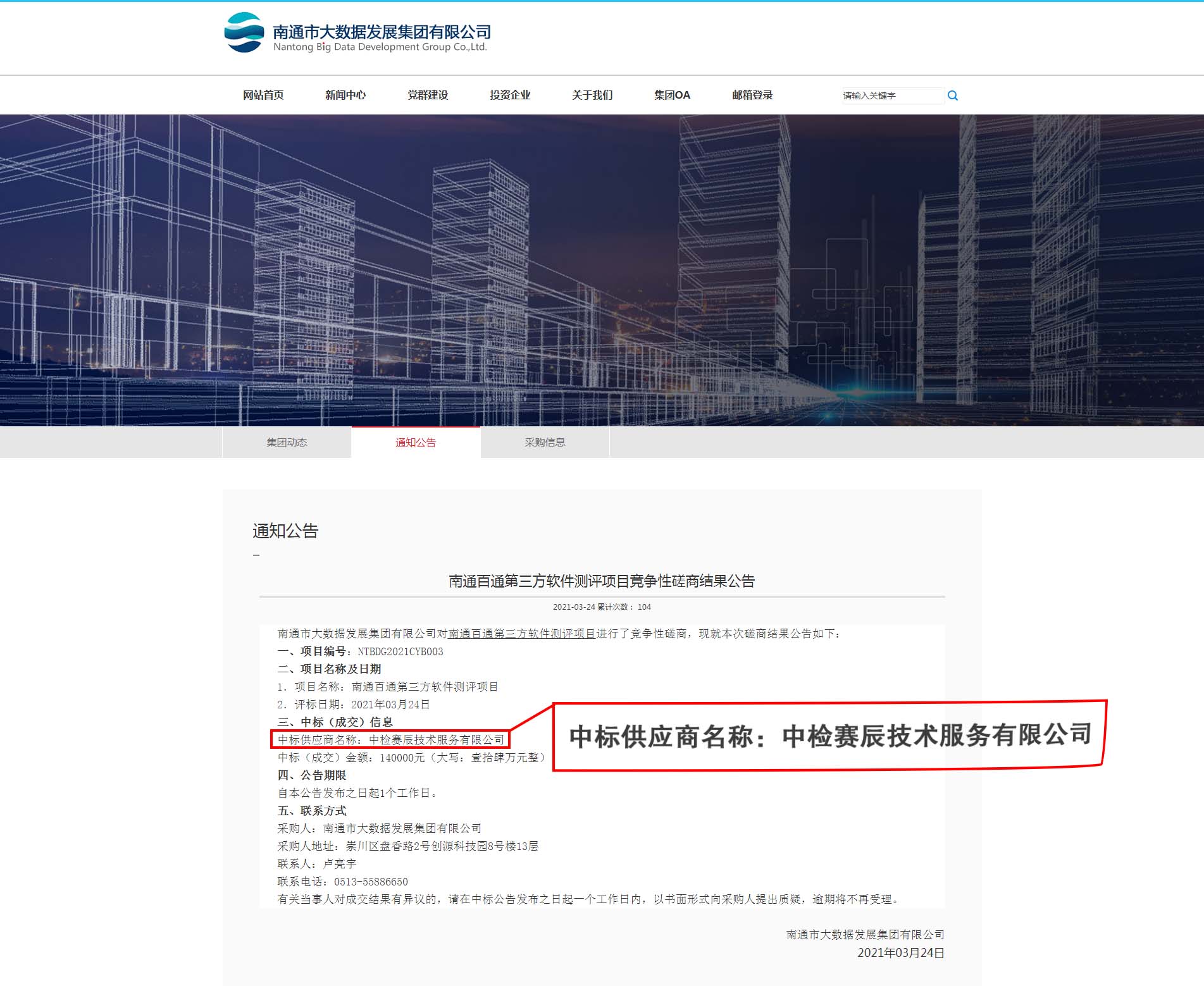1204x986 pixels.
Task: Switch to the 集团动态 tab
Action: tap(287, 443)
